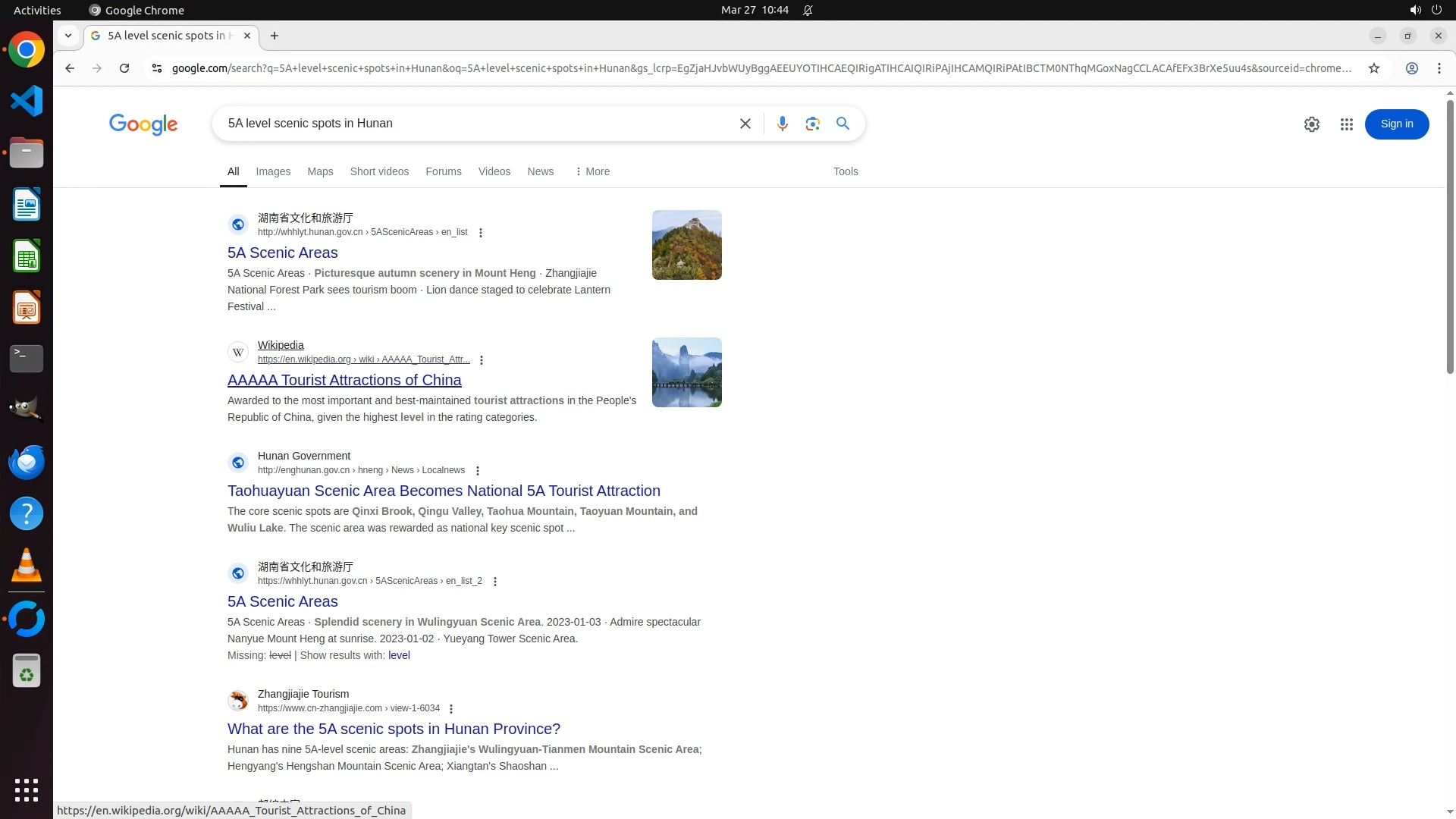Image resolution: width=1456 pixels, height=819 pixels.
Task: Open options for Zhangjiajie Tourism result
Action: 451,709
